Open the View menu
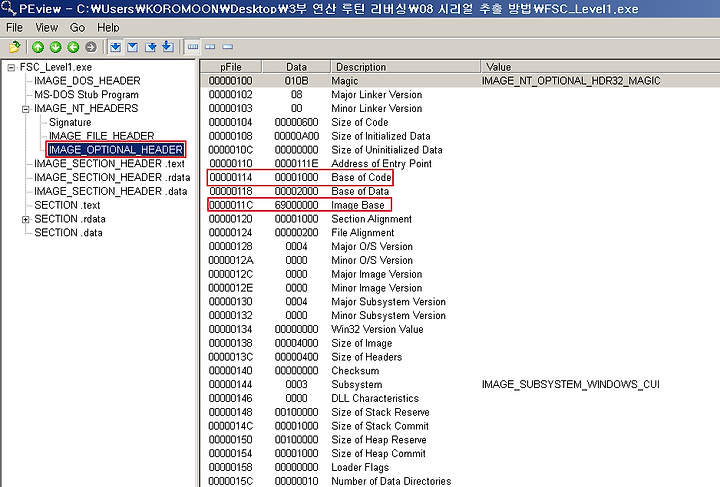This screenshot has width=720, height=487. coord(46,28)
